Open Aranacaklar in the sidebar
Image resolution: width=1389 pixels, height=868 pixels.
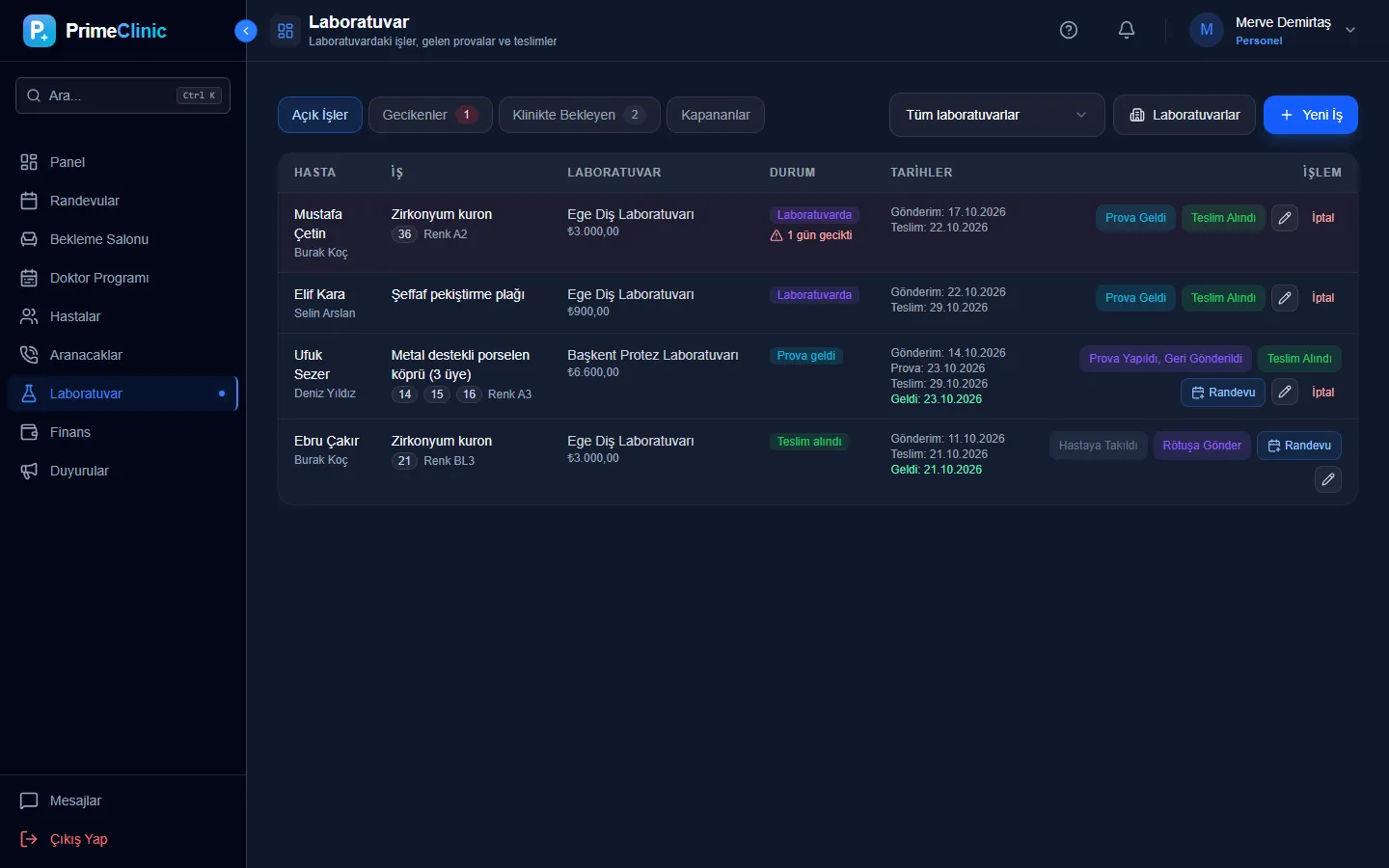point(123,355)
